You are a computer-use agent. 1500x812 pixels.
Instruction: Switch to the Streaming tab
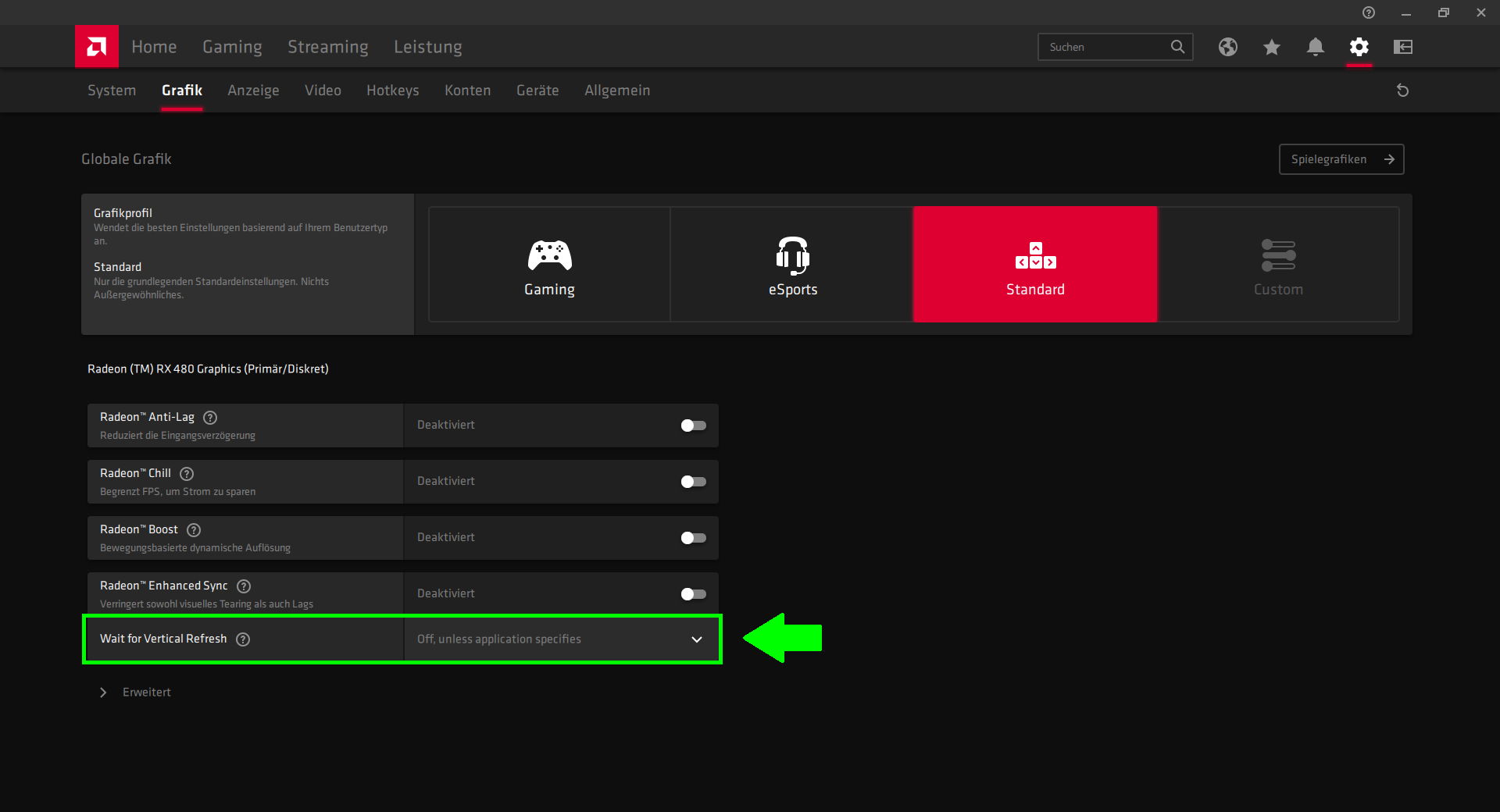coord(328,47)
